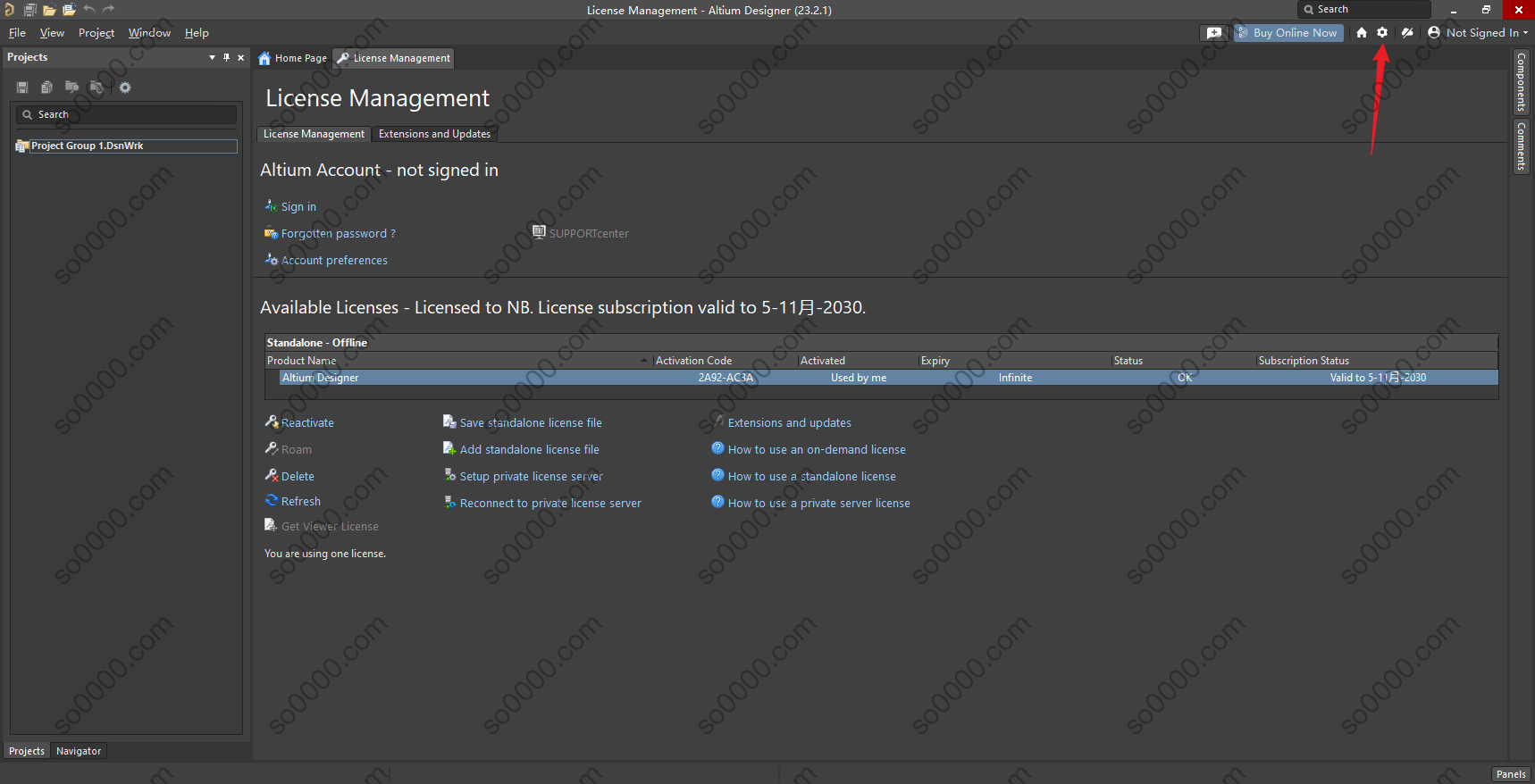This screenshot has height=784, width=1535.
Task: Click the Open project folder icon in Projects panel
Action: 71,88
